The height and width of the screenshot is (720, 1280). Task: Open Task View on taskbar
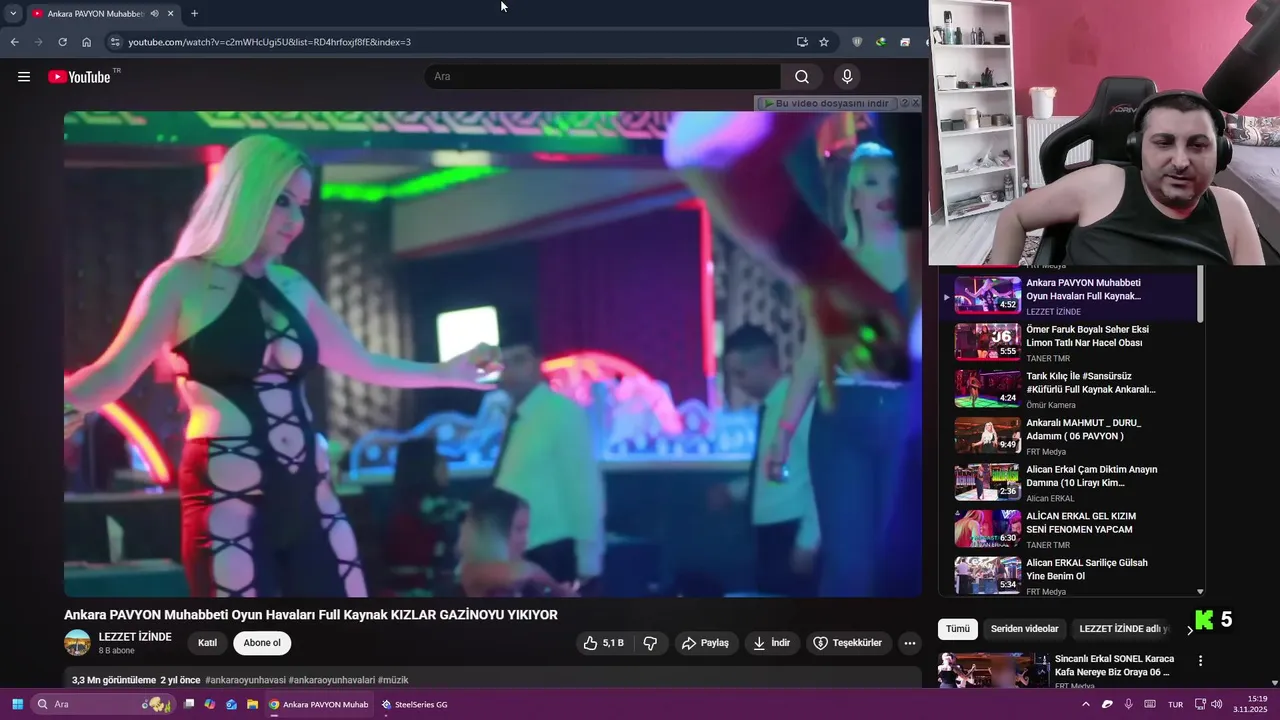pyautogui.click(x=188, y=704)
